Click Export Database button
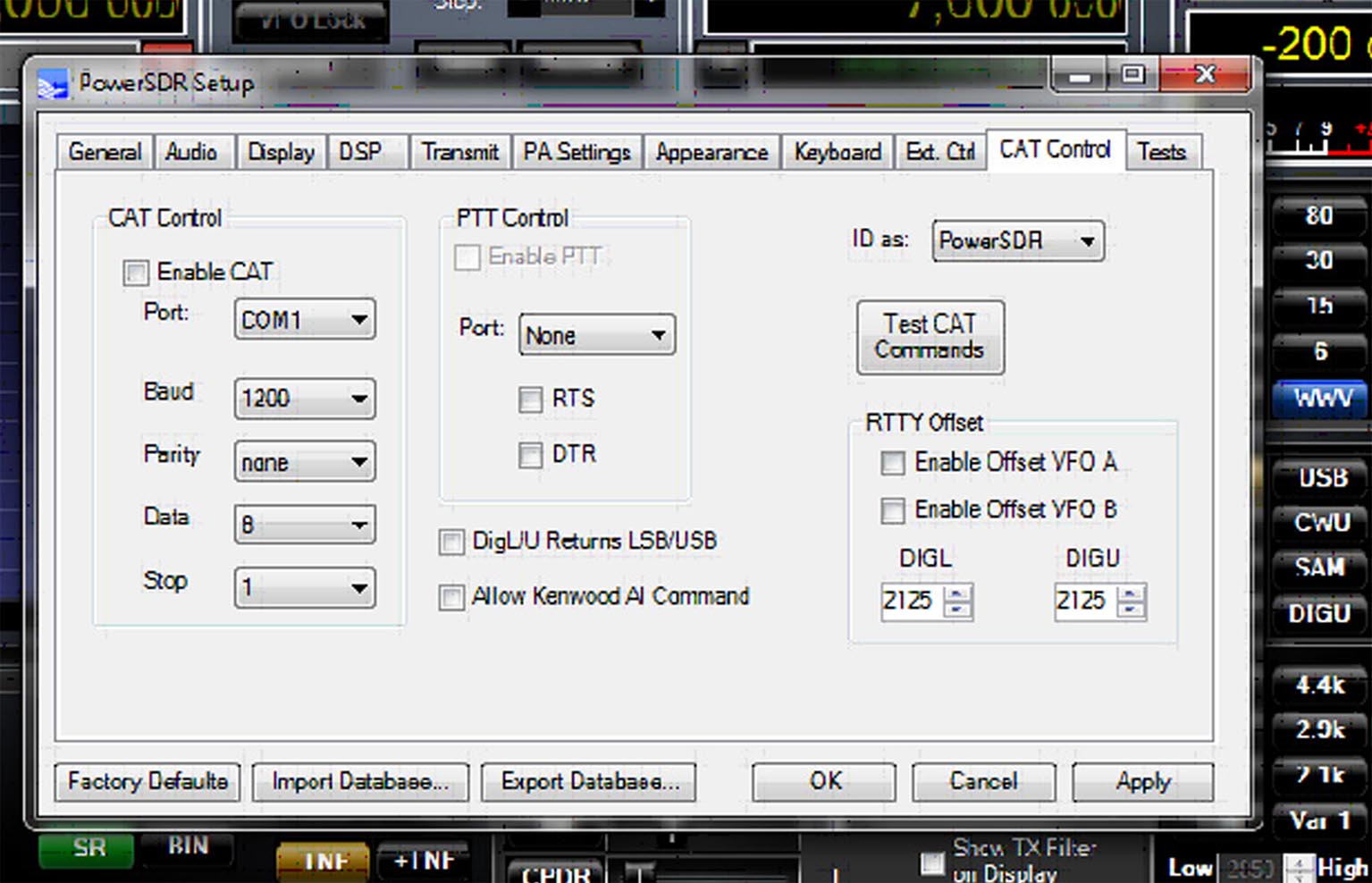 (x=589, y=782)
